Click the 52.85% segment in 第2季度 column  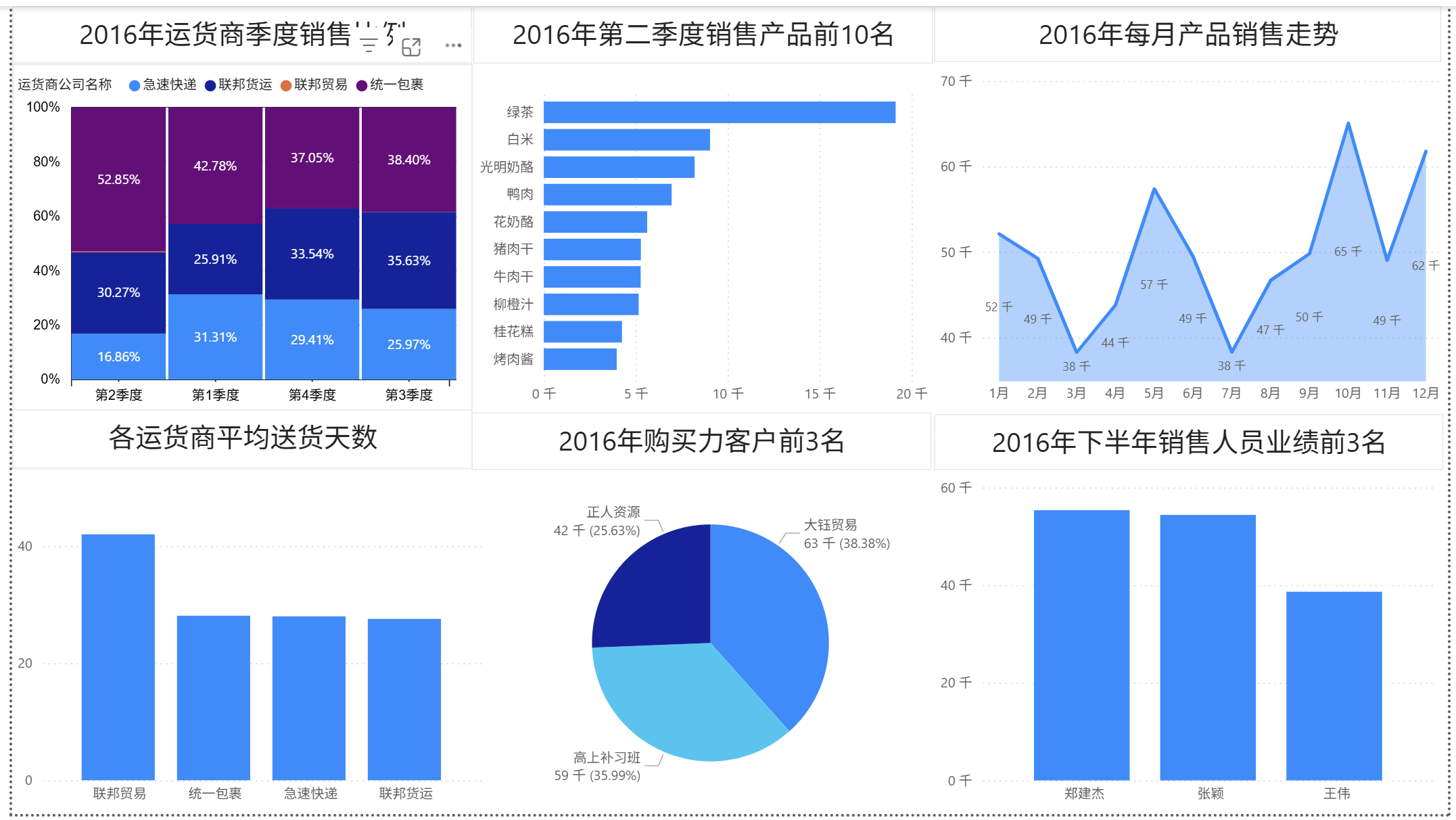point(118,179)
